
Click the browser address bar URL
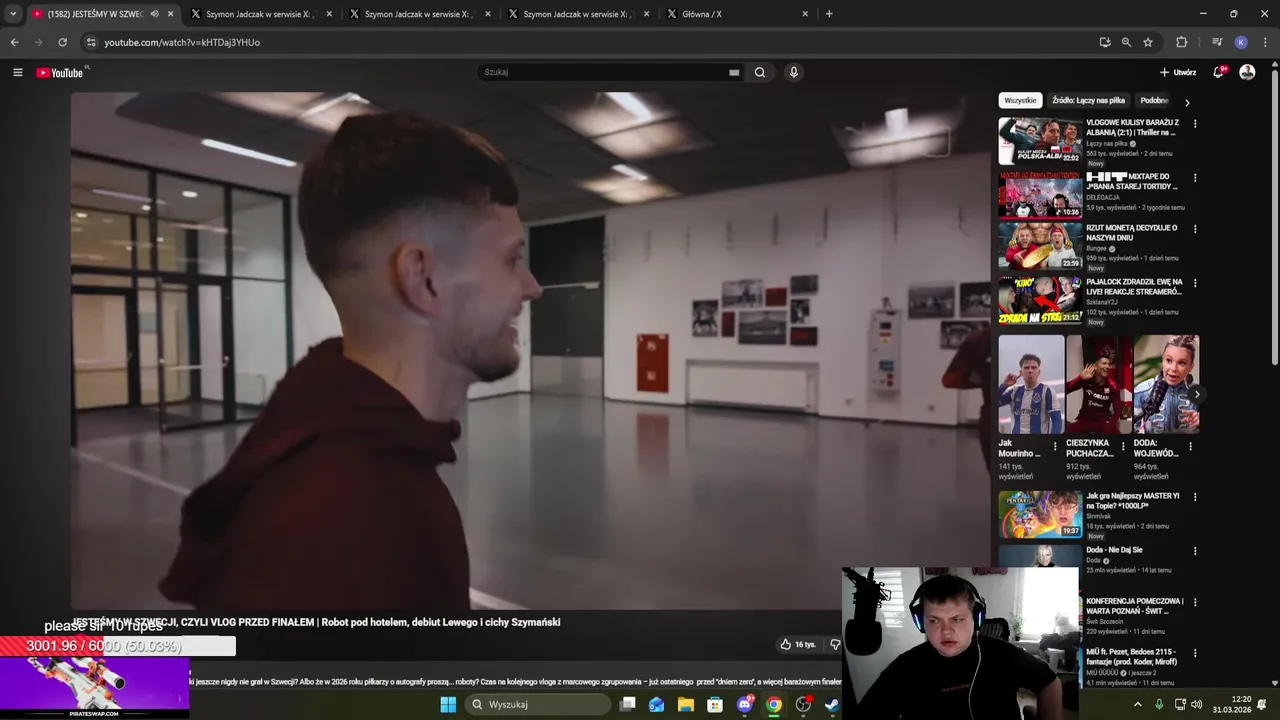182,42
